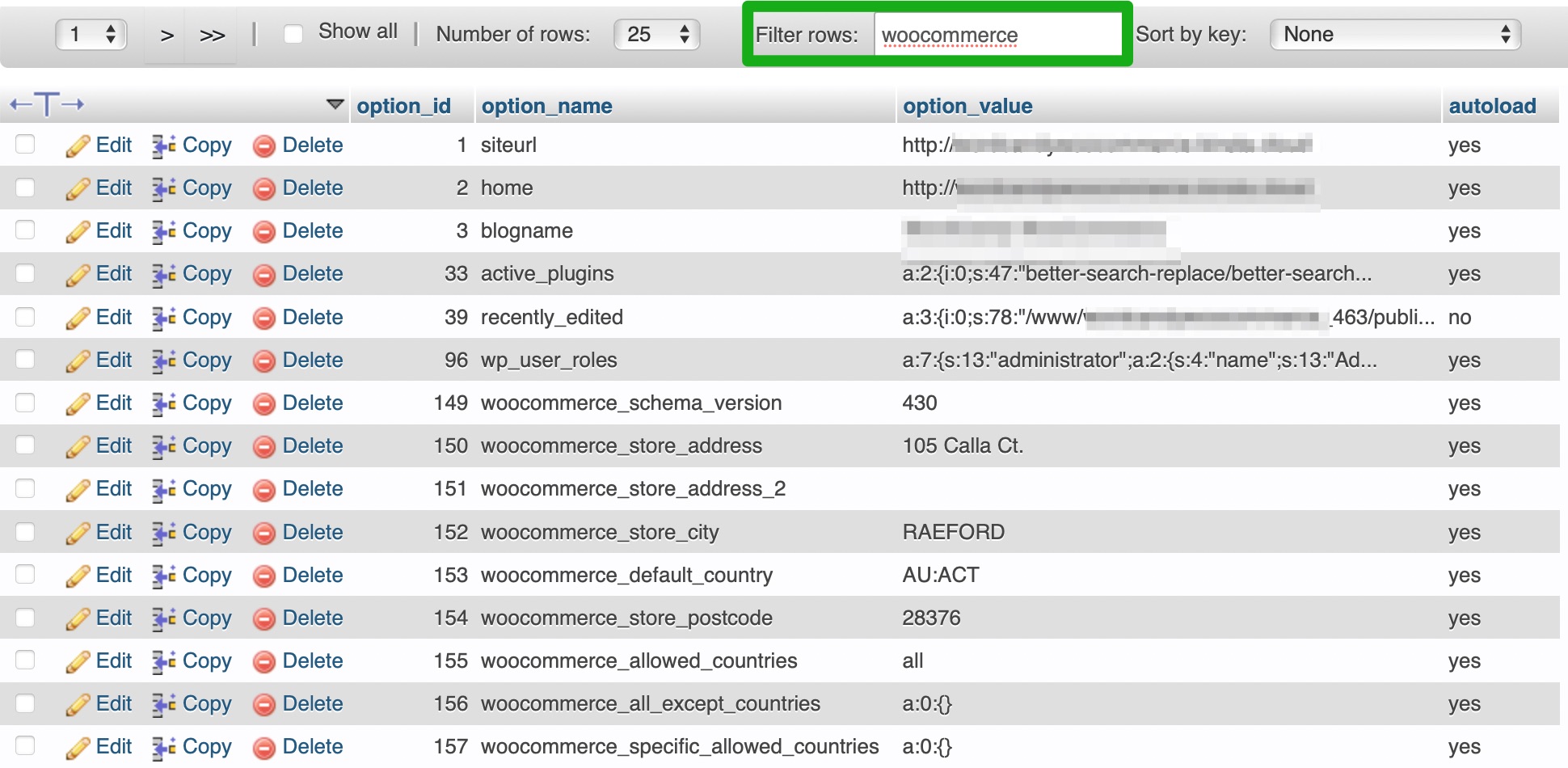
Task: Click Copy icon for recently_edited row
Action: (164, 318)
